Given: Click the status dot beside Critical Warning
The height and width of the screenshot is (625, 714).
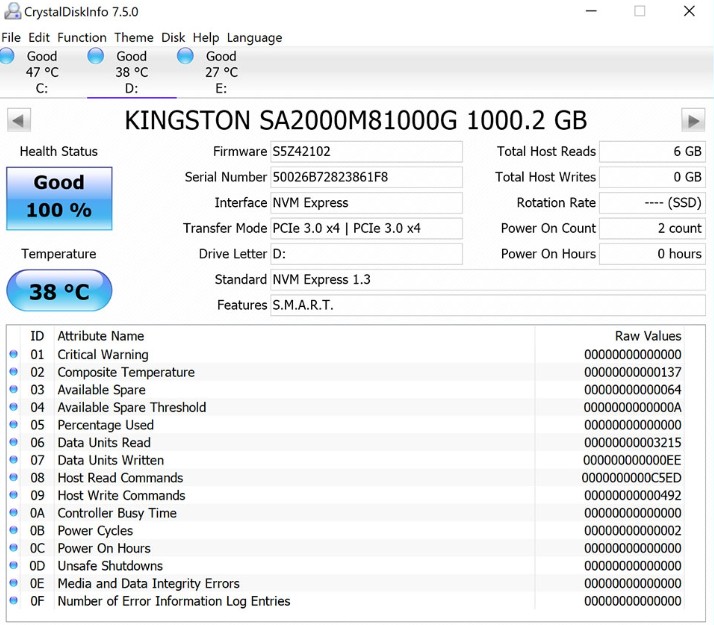Looking at the screenshot, I should 14,354.
